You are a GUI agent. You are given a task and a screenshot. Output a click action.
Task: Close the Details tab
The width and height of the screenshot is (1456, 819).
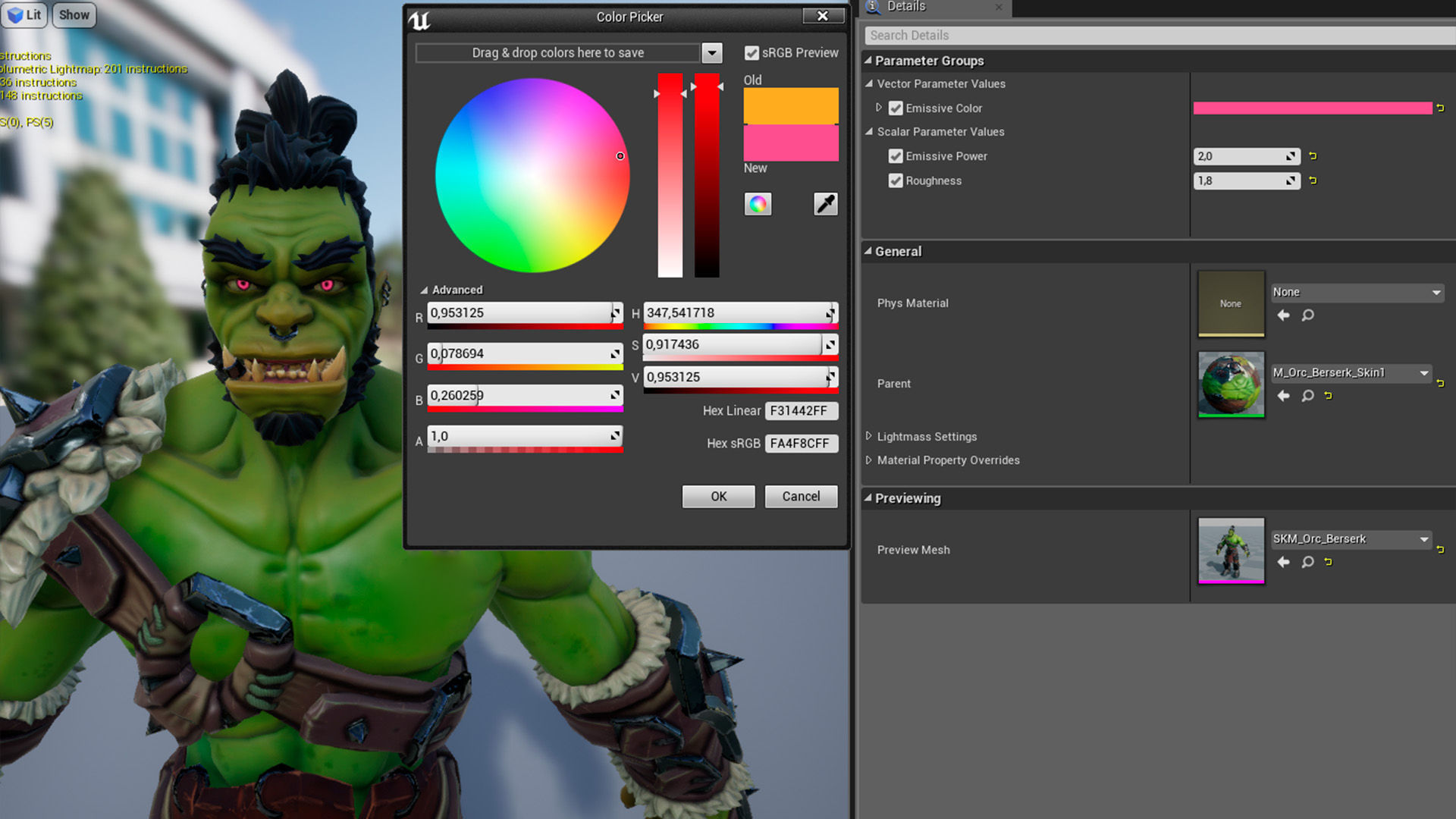999,8
